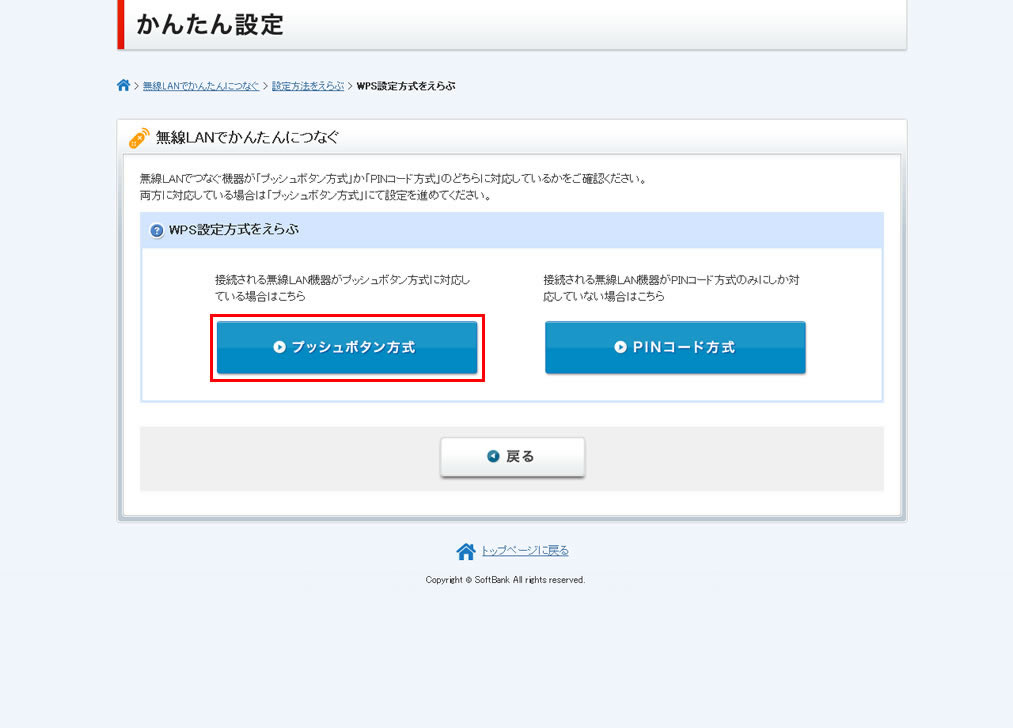
Task: Choose the PINコード方式 button
Action: click(x=675, y=348)
